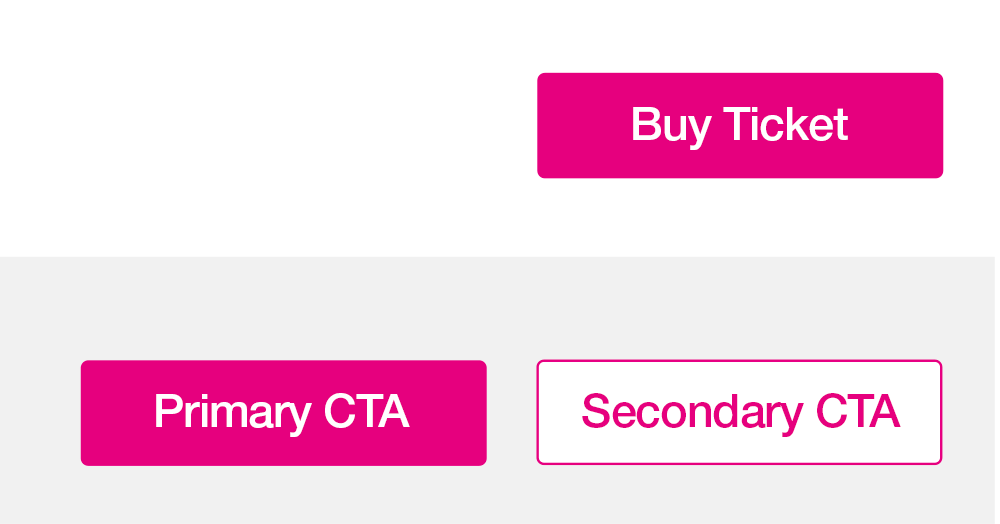This screenshot has height=524, width=1000.
Task: Click the Buy Ticket button
Action: point(740,126)
